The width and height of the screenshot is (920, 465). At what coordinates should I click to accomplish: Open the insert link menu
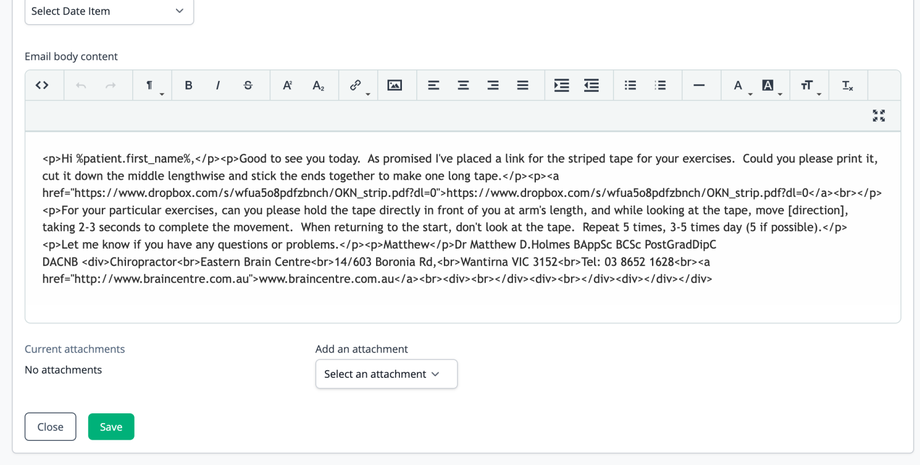coord(358,86)
